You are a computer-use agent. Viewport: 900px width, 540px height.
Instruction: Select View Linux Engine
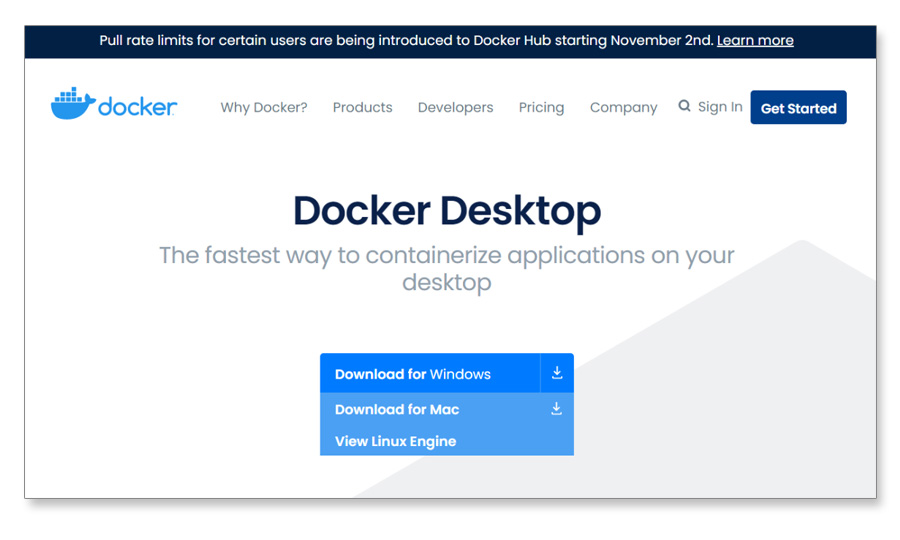coord(395,441)
